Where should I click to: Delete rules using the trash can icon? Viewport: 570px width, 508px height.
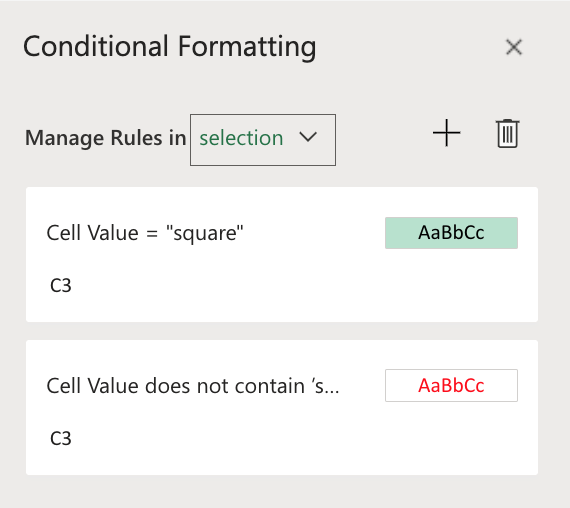[507, 133]
